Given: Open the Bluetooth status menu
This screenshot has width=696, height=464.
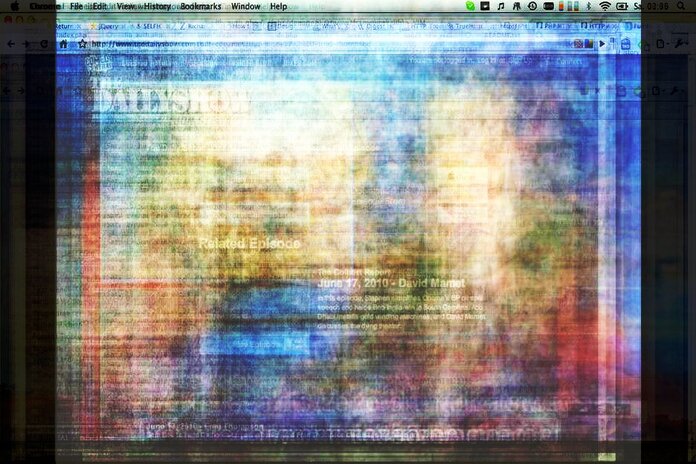Looking at the screenshot, I should 589,6.
